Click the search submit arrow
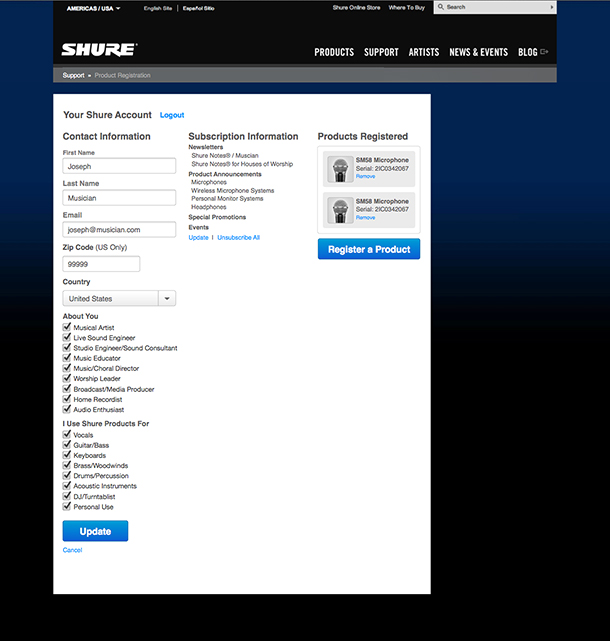The height and width of the screenshot is (641, 610). [552, 7]
